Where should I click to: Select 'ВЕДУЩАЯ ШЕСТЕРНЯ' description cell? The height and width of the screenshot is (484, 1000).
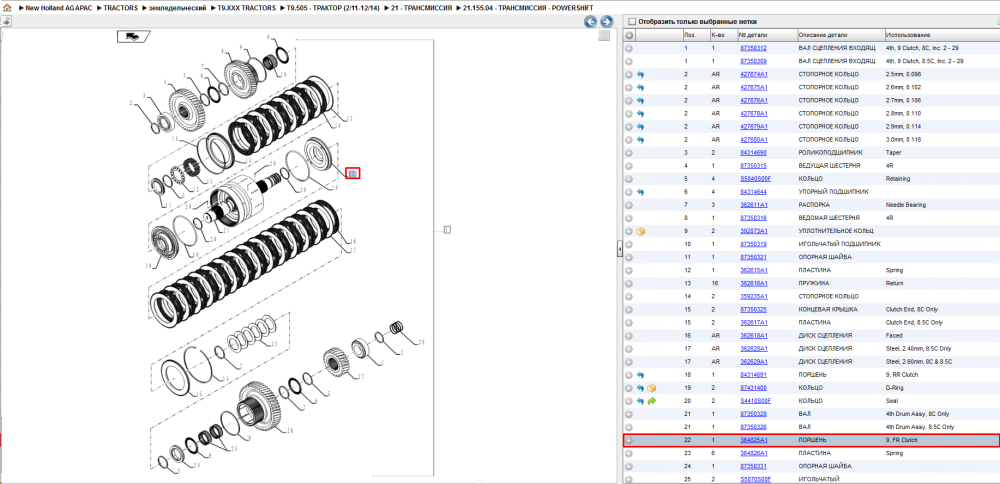coord(828,166)
